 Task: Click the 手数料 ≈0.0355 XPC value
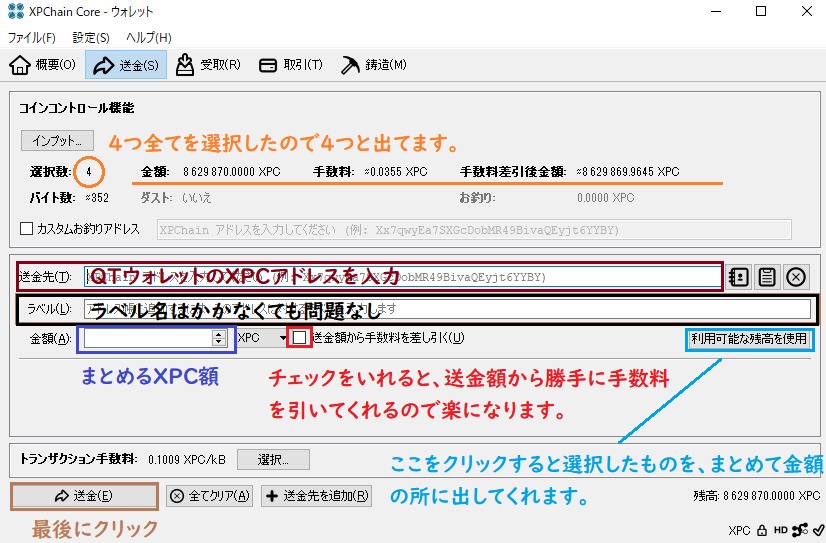pyautogui.click(x=396, y=172)
